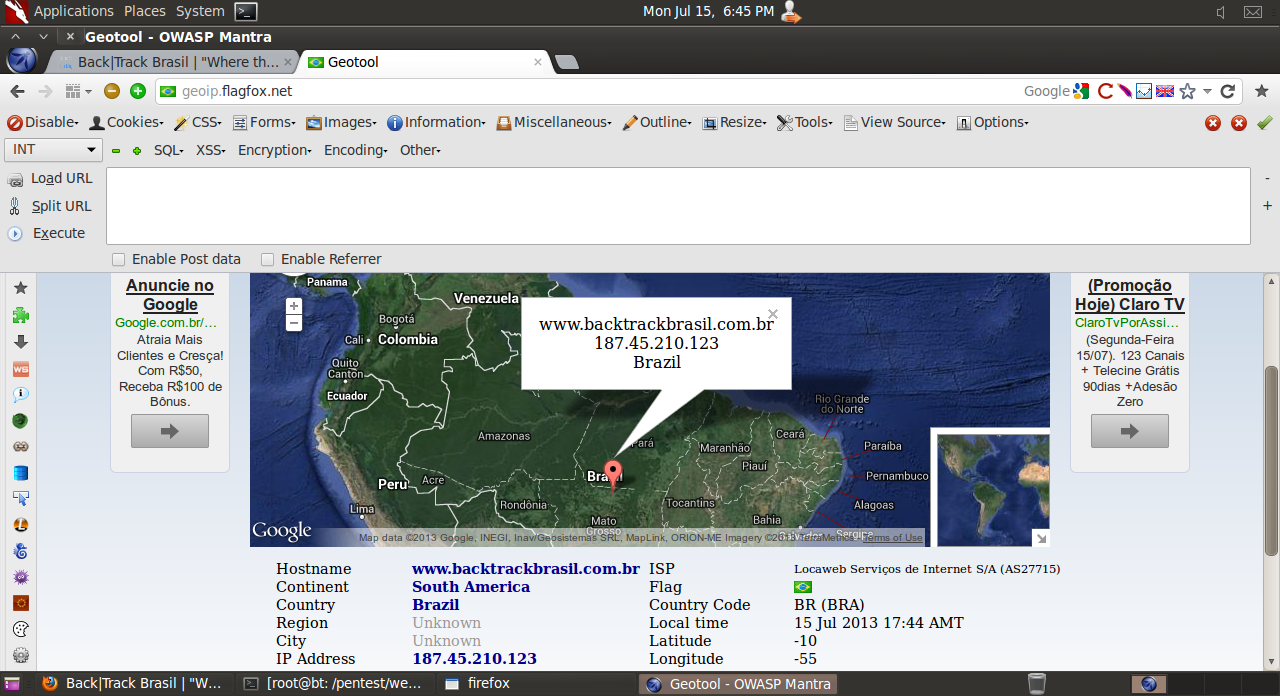Viewport: 1280px width, 696px height.
Task: Open the View Source toolbar menu
Action: click(895, 122)
